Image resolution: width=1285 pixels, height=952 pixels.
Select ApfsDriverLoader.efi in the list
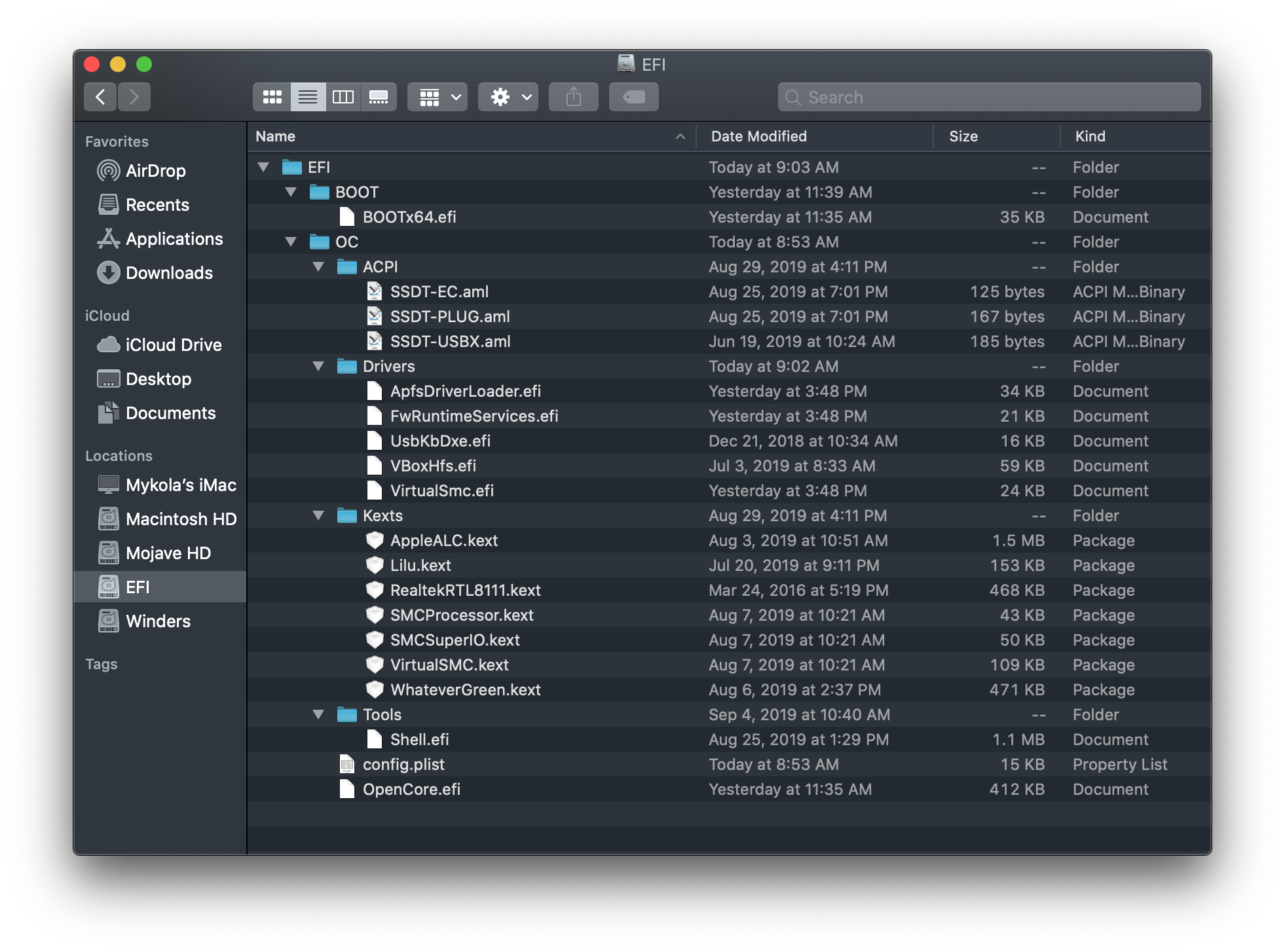click(729, 391)
